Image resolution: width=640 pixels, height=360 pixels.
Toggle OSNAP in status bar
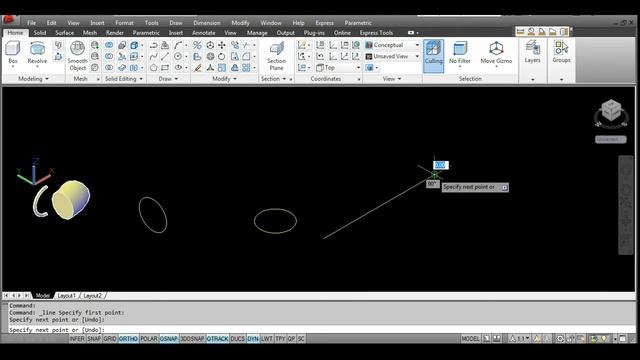coord(169,339)
